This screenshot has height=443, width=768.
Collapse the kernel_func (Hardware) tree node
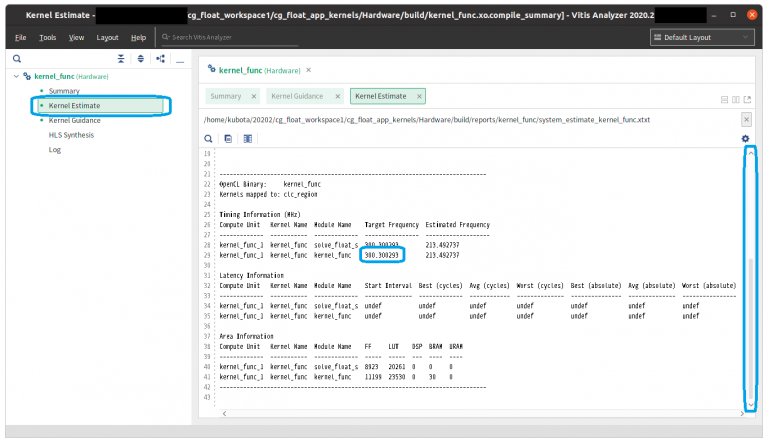(16, 76)
